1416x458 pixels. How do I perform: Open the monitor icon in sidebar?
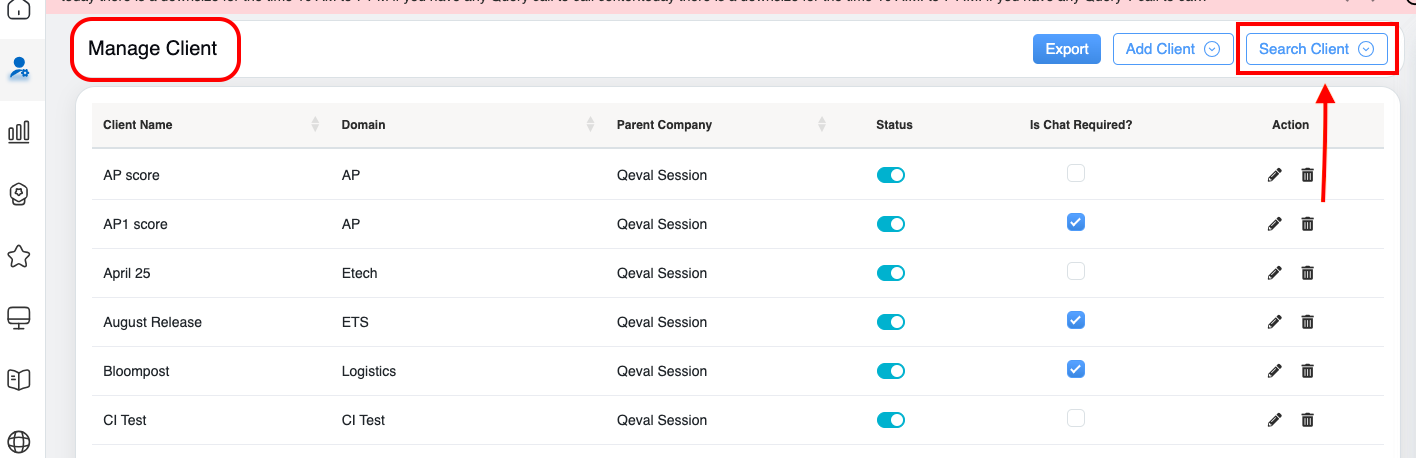pos(19,318)
